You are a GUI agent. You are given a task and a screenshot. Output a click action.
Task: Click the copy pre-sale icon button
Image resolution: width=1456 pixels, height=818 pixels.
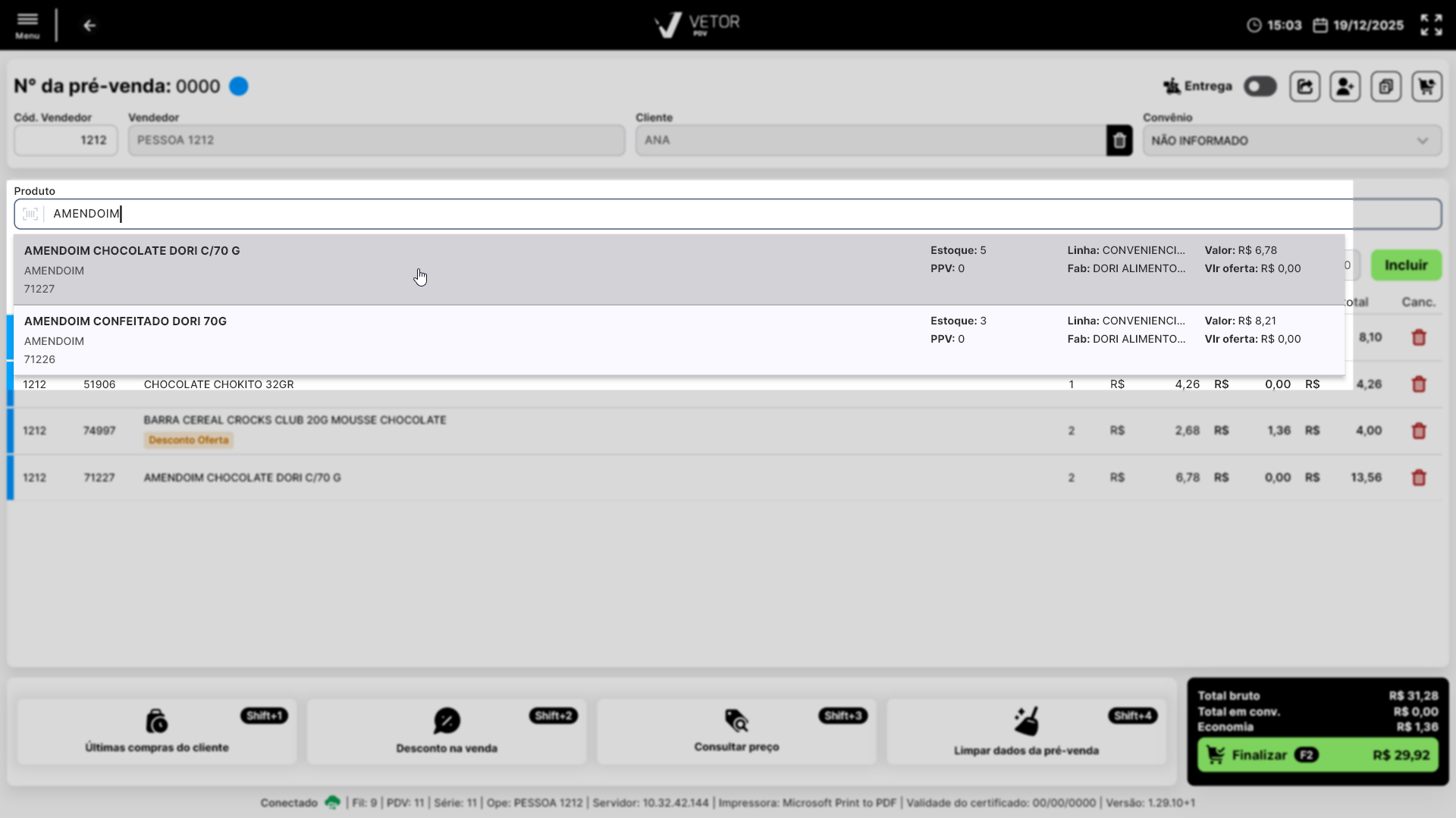pos(1386,86)
